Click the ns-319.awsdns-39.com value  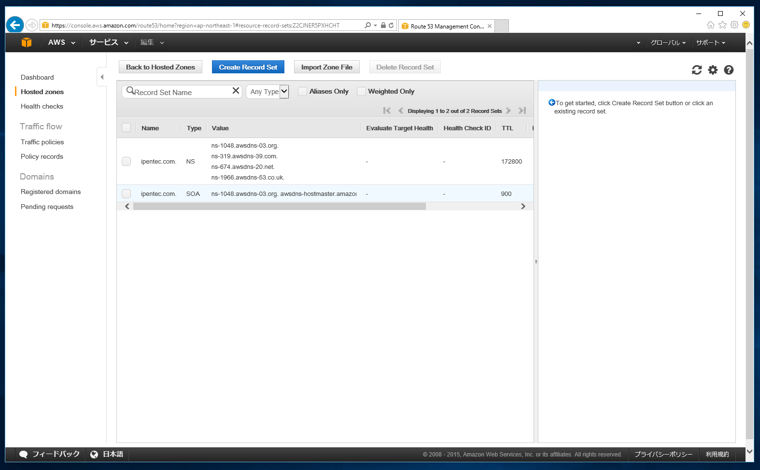click(x=244, y=156)
